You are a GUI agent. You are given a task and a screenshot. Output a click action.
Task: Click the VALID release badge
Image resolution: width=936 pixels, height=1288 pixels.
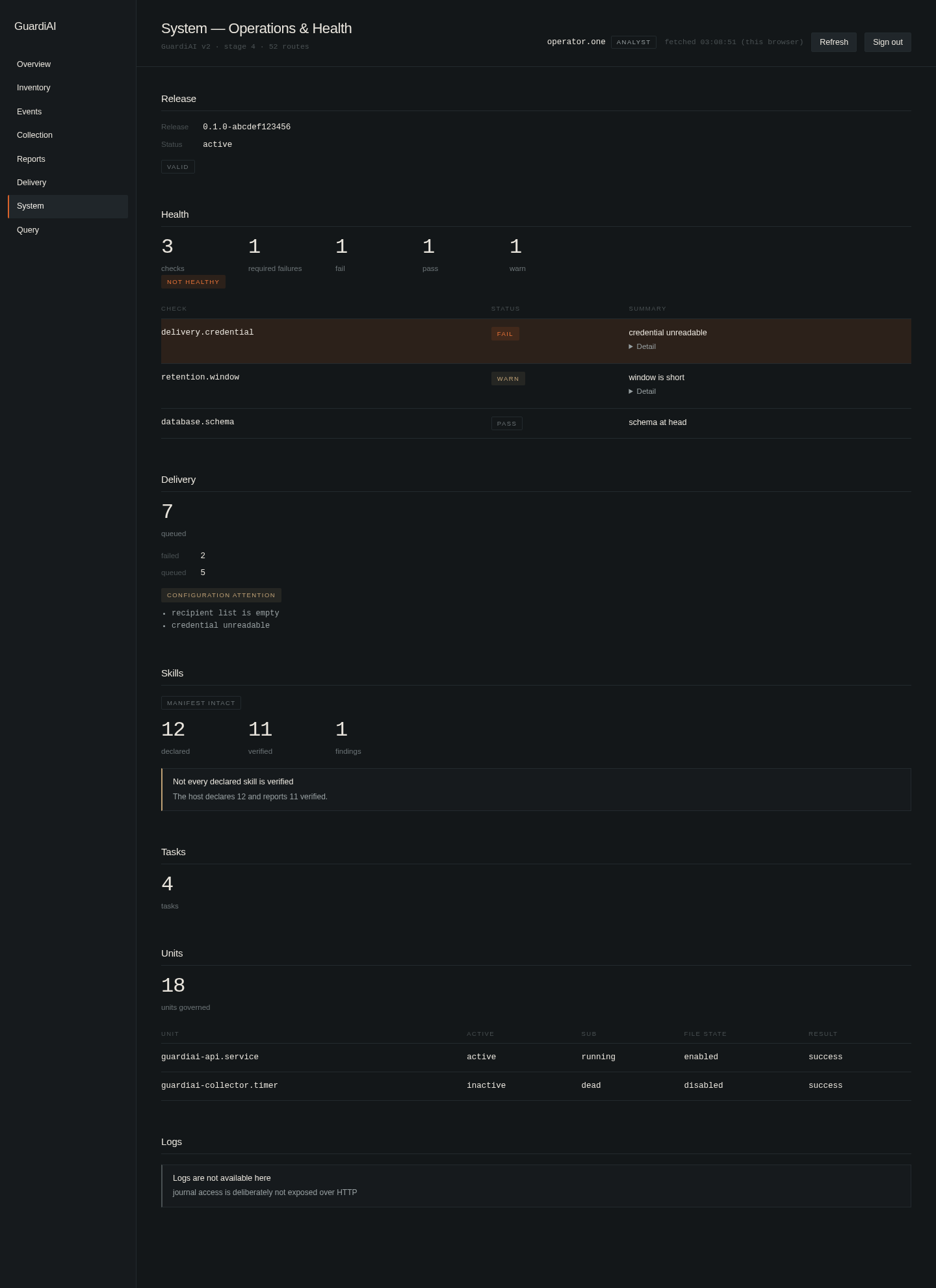tap(177, 167)
